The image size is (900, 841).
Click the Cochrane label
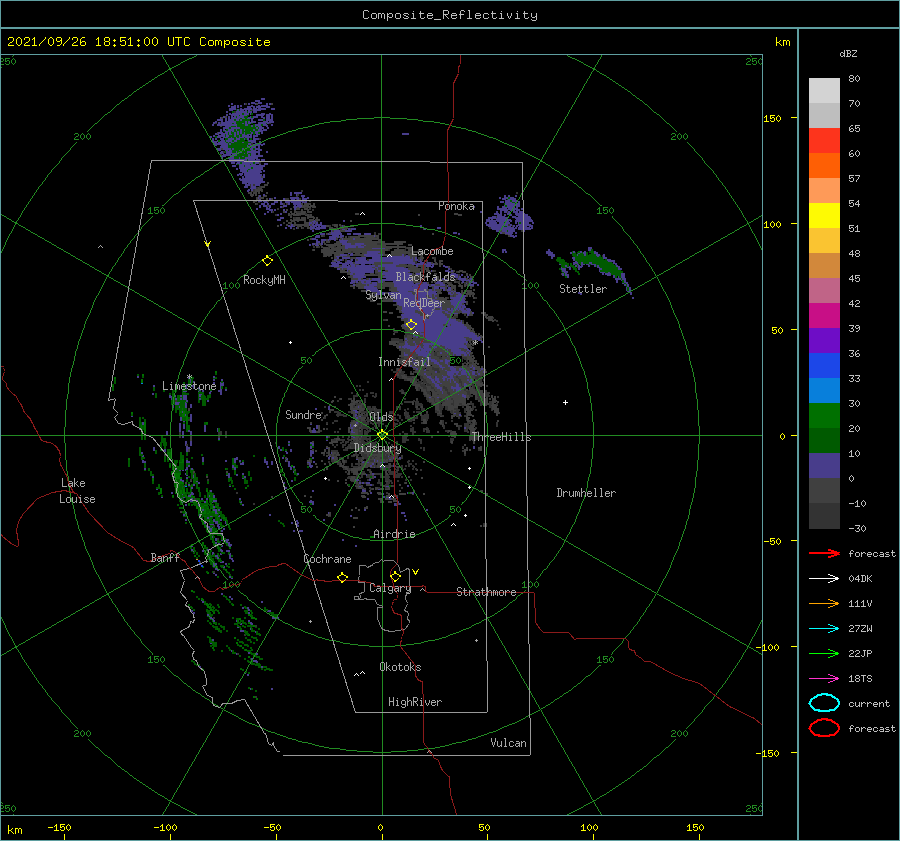point(327,559)
